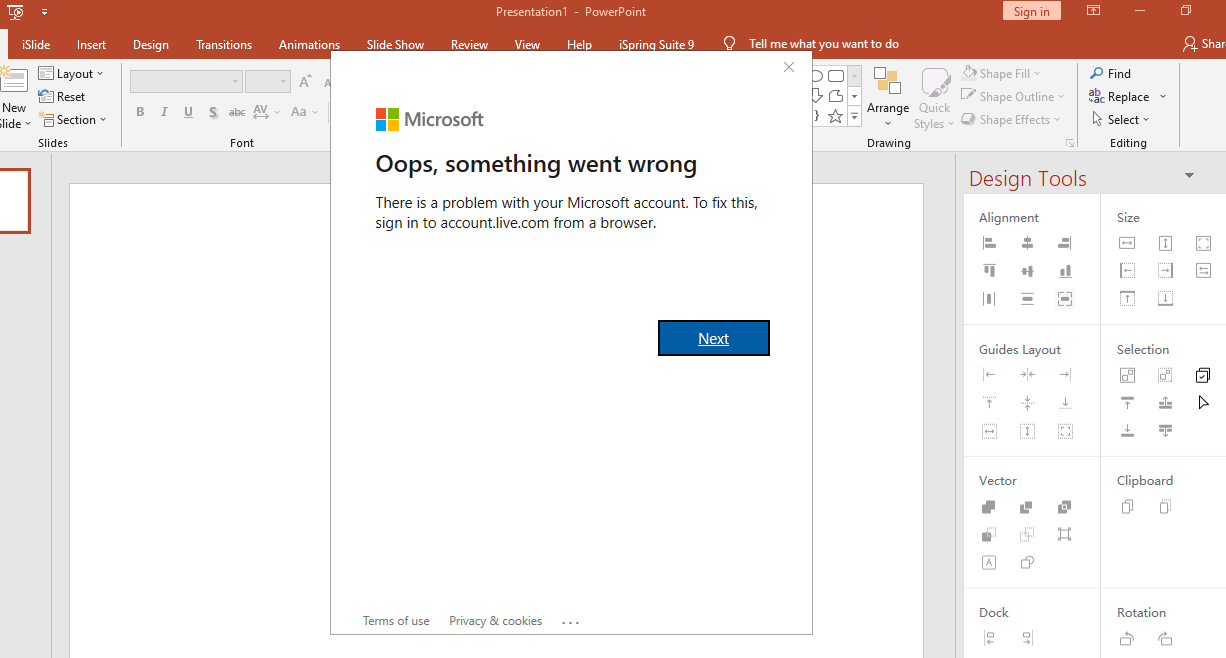The image size is (1226, 658).
Task: Open the iSlide ribbon tab
Action: pos(36,44)
